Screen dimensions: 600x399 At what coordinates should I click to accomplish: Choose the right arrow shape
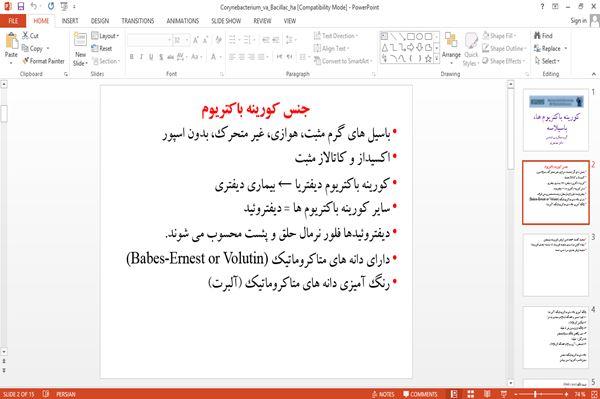click(411, 47)
